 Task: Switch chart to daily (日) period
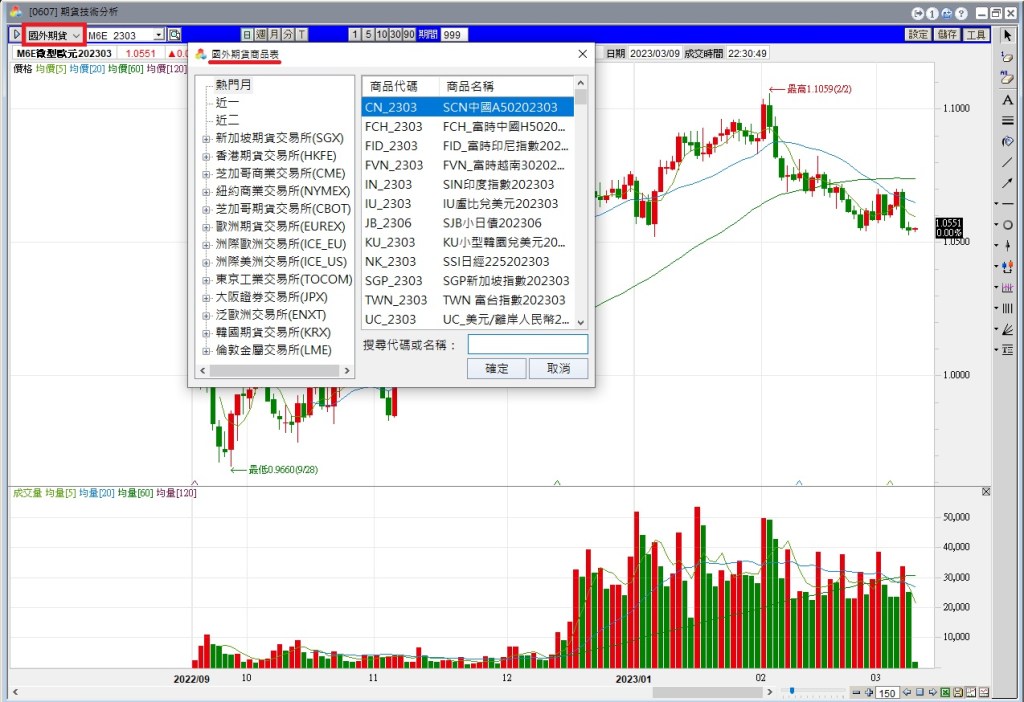coord(247,35)
